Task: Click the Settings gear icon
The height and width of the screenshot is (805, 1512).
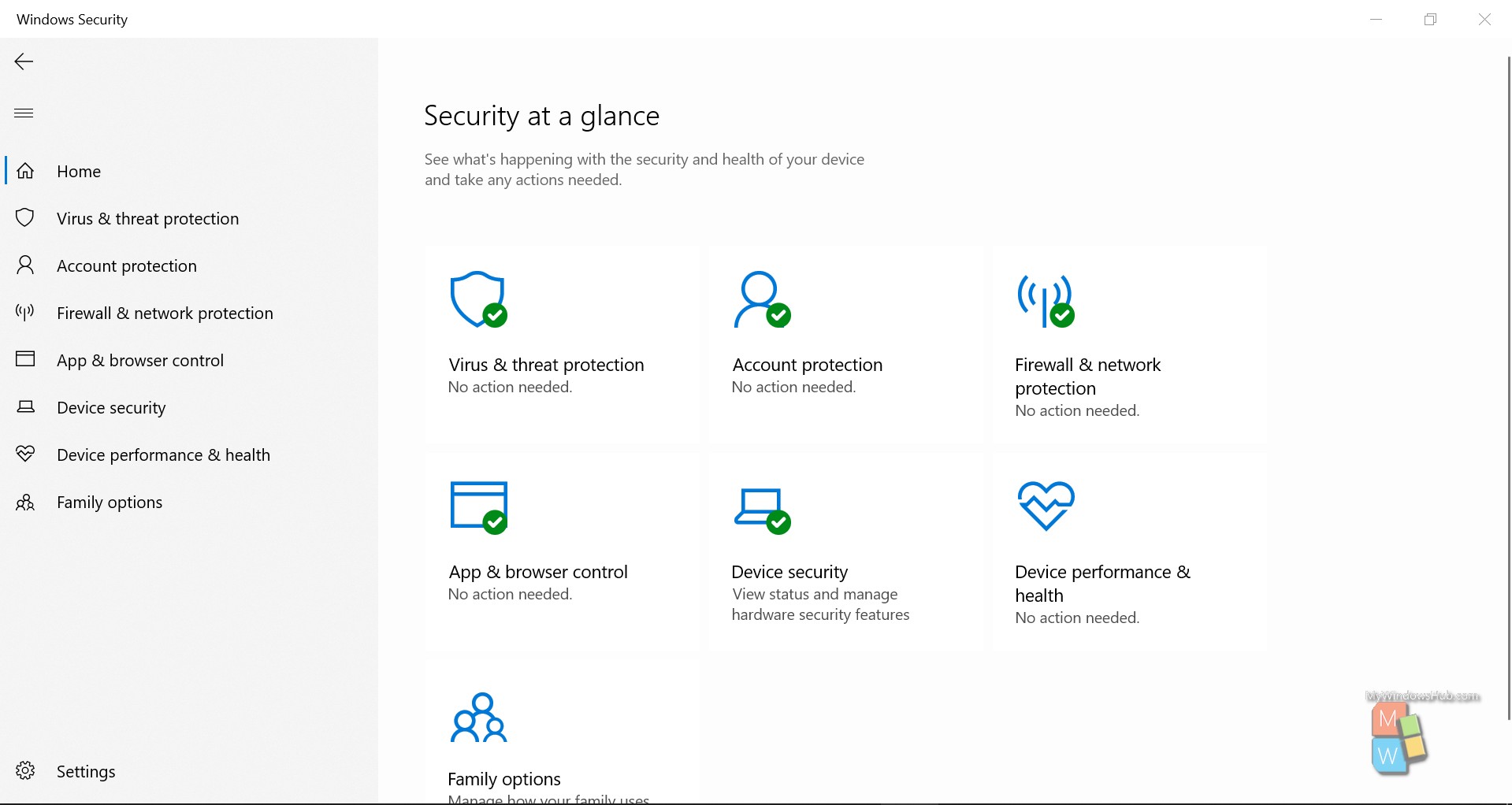Action: point(25,770)
